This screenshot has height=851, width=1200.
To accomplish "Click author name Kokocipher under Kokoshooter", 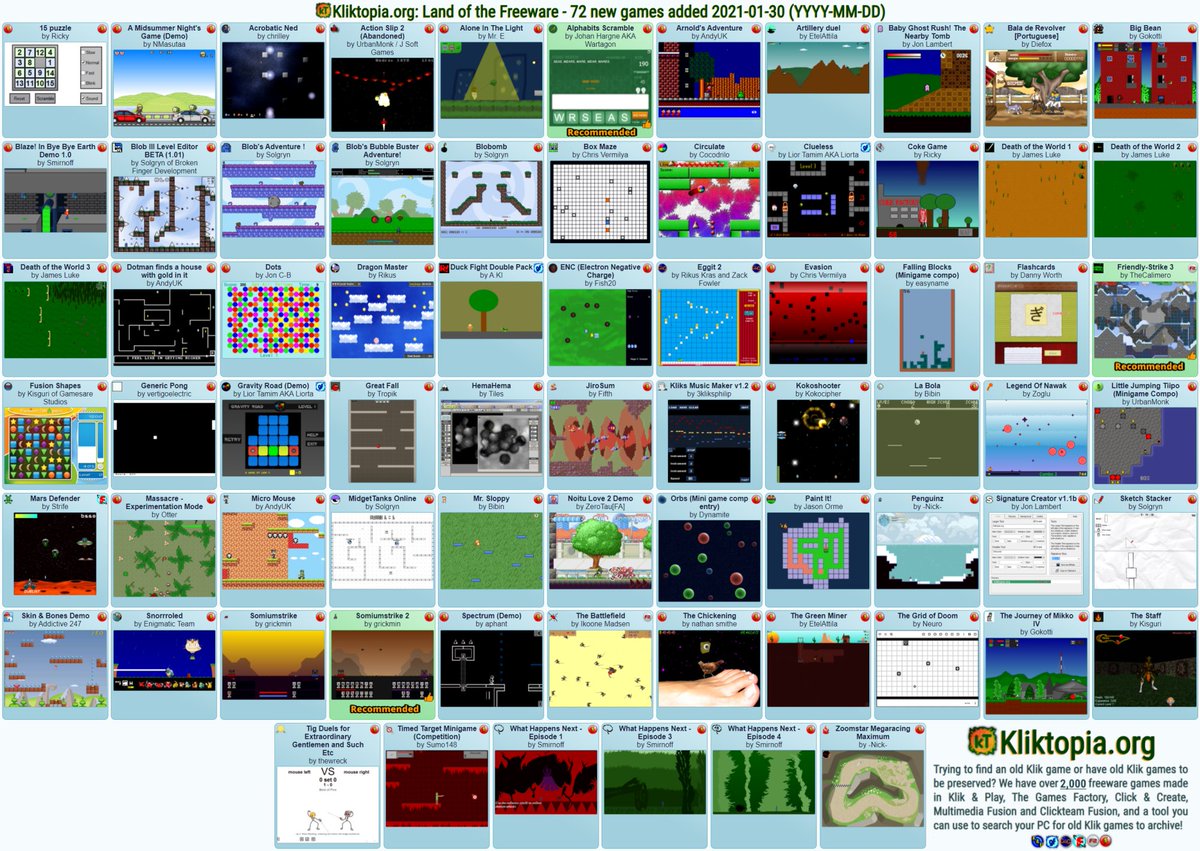I will 823,393.
